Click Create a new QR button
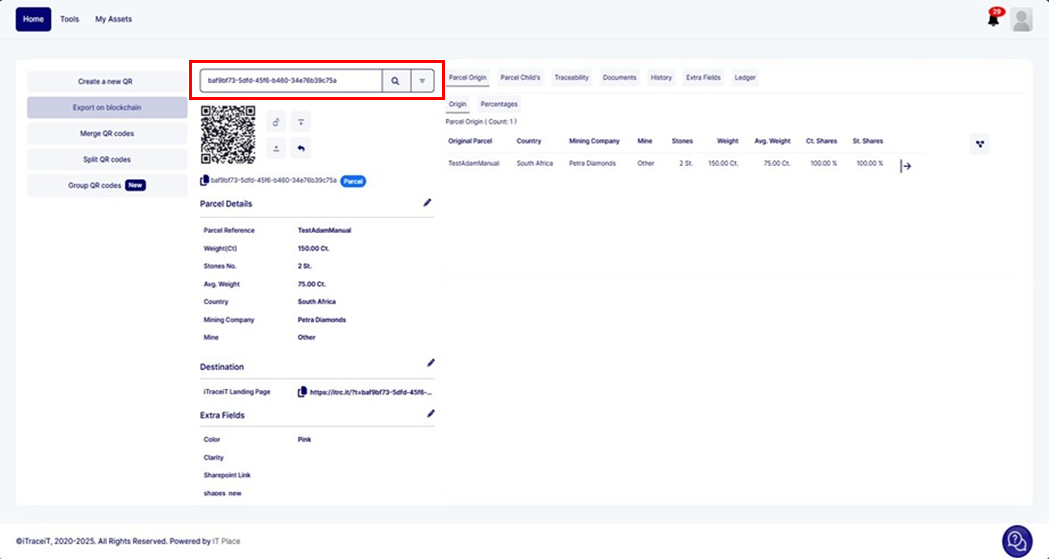Viewport: 1049px width, 559px height. pyautogui.click(x=106, y=81)
